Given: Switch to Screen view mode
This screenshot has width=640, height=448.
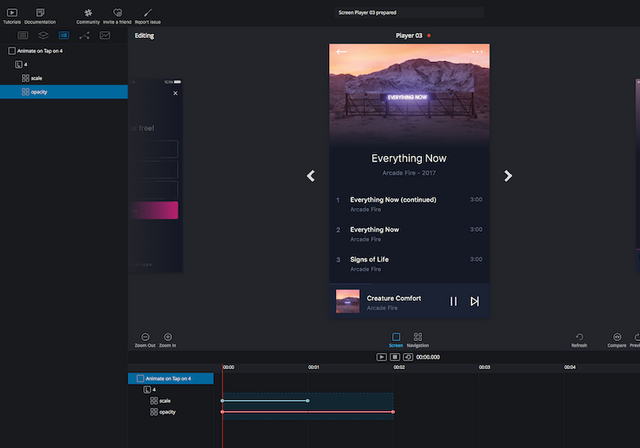Looking at the screenshot, I should pos(396,337).
